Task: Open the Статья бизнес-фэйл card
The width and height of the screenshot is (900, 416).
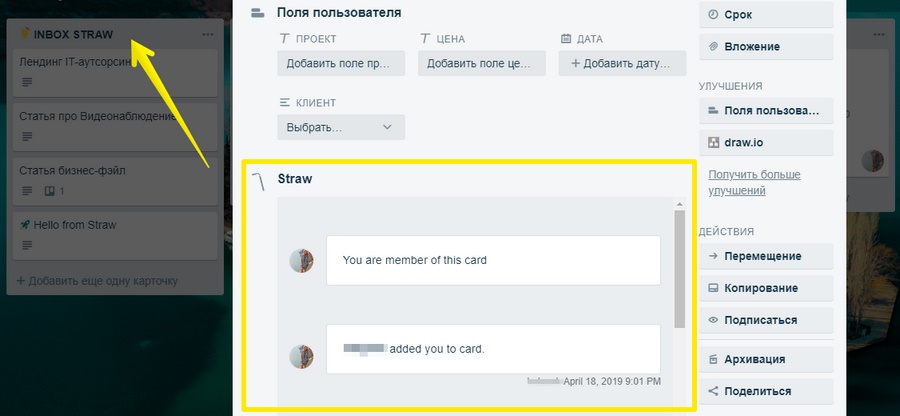Action: (x=115, y=182)
